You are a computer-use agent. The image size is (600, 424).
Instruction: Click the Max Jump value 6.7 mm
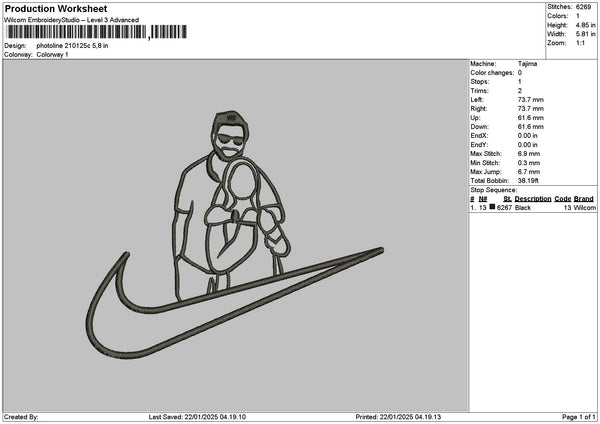(529, 172)
